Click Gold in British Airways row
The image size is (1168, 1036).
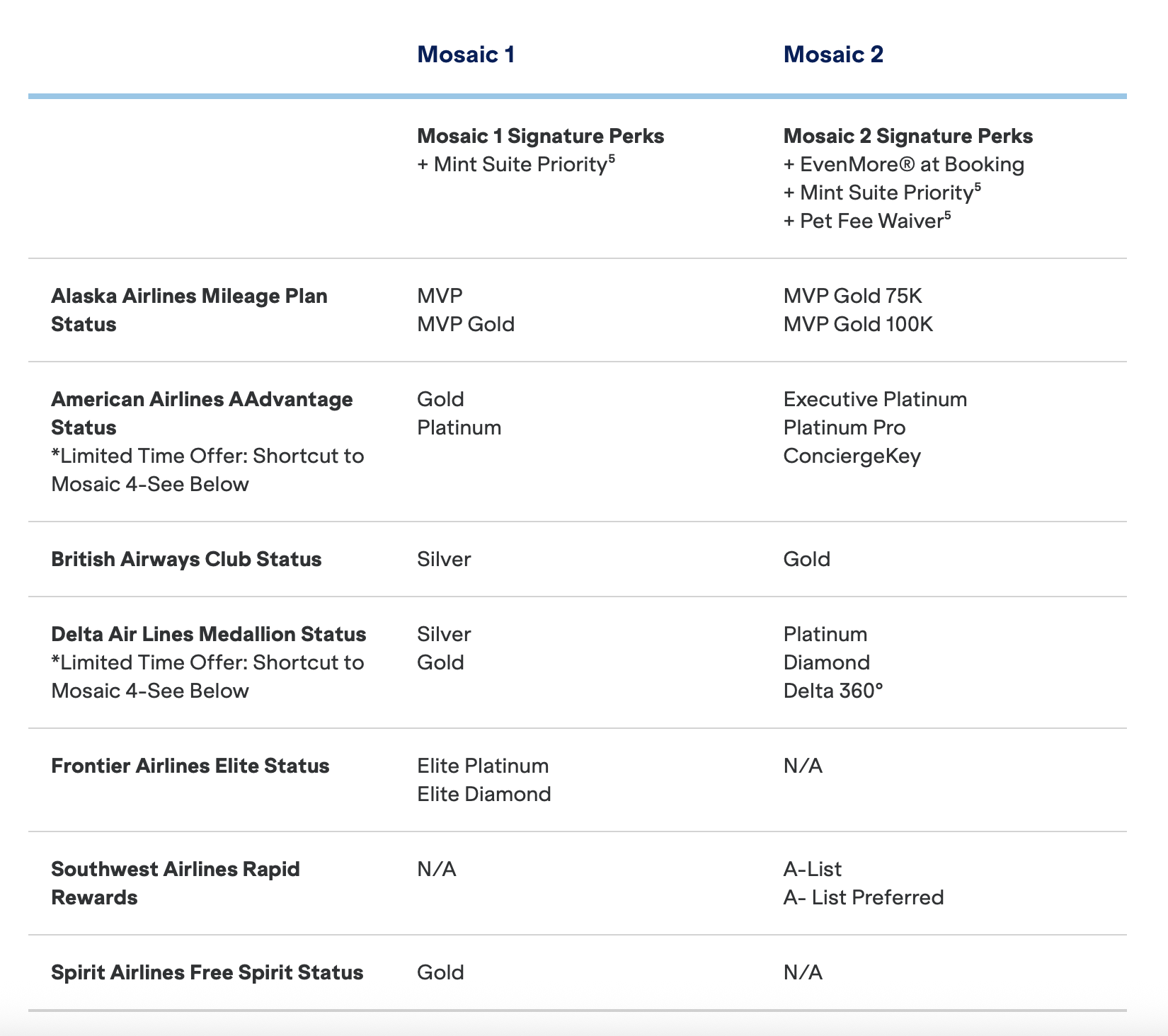(806, 559)
